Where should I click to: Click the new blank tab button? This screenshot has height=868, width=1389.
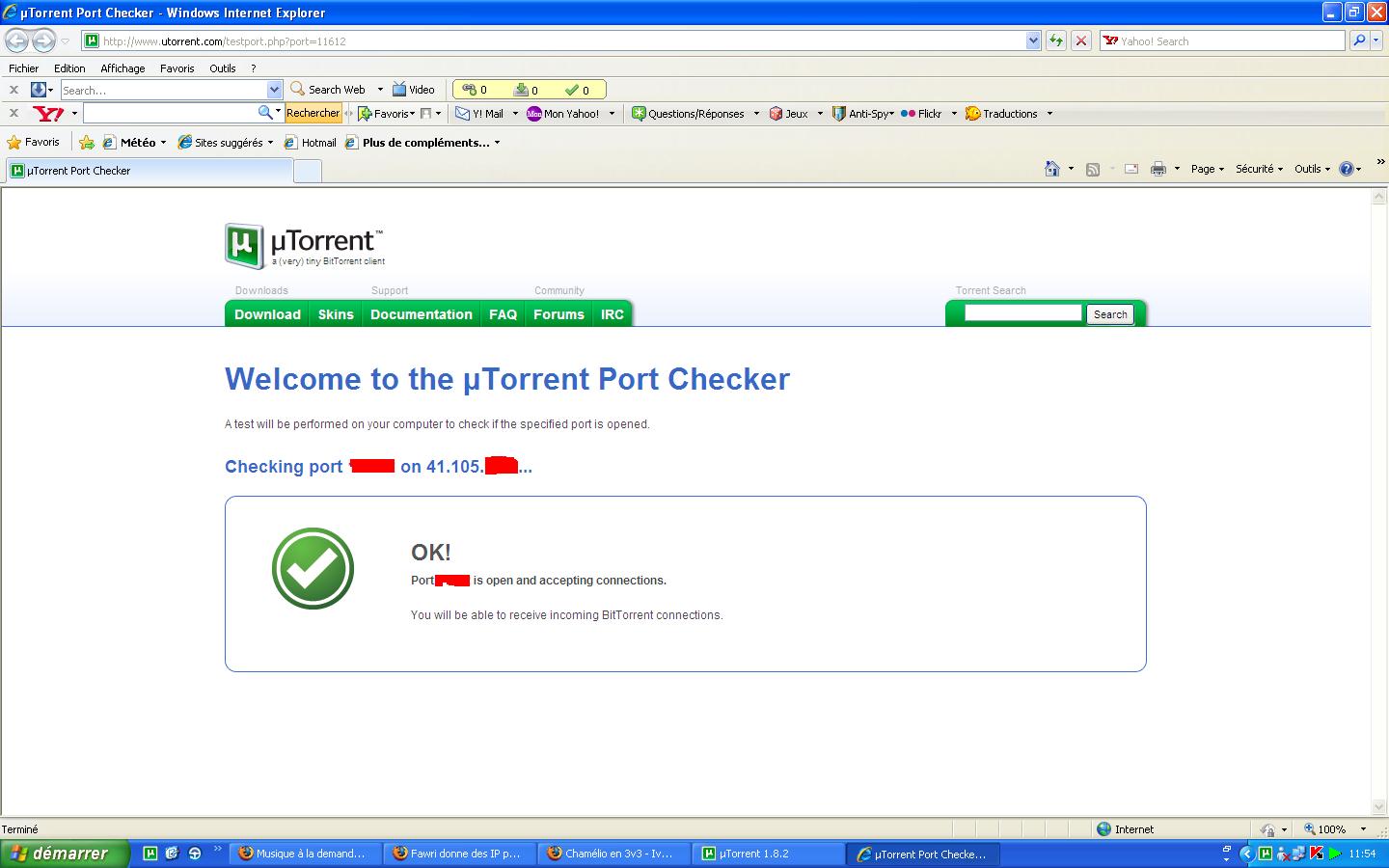coord(307,172)
